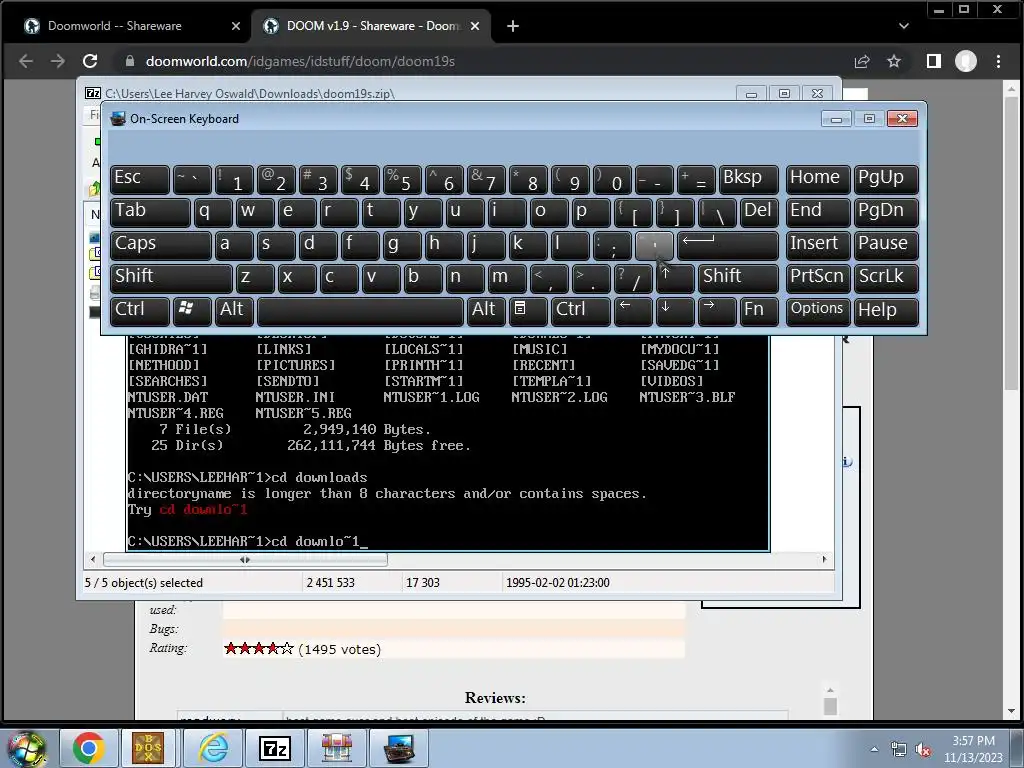View site information lock icon
Image resolution: width=1024 pixels, height=768 pixels.
point(130,61)
